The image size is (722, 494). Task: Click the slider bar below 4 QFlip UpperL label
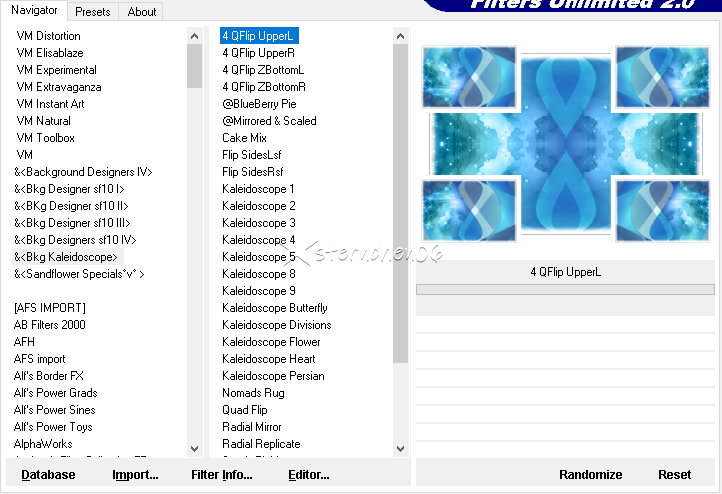(x=566, y=290)
